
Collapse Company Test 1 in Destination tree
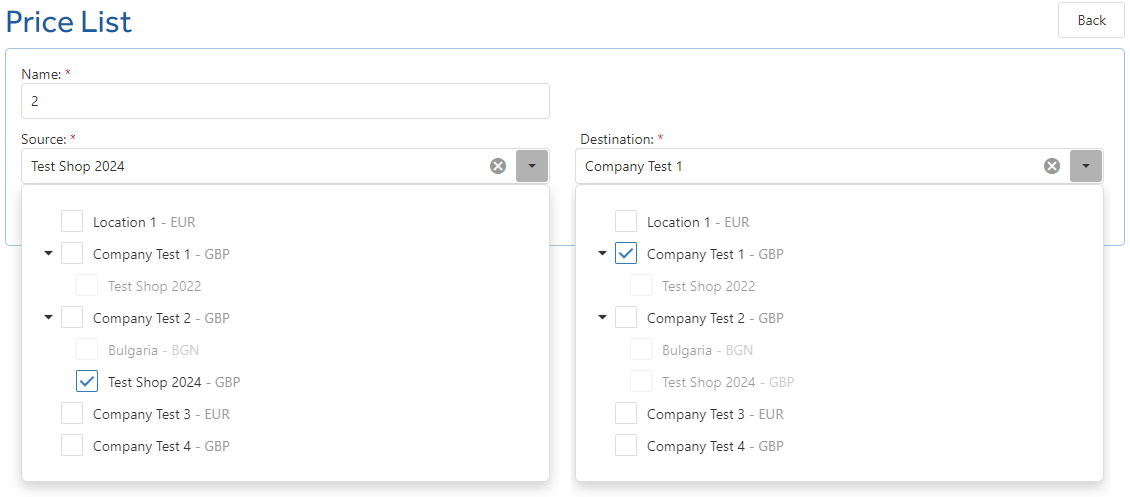point(602,254)
